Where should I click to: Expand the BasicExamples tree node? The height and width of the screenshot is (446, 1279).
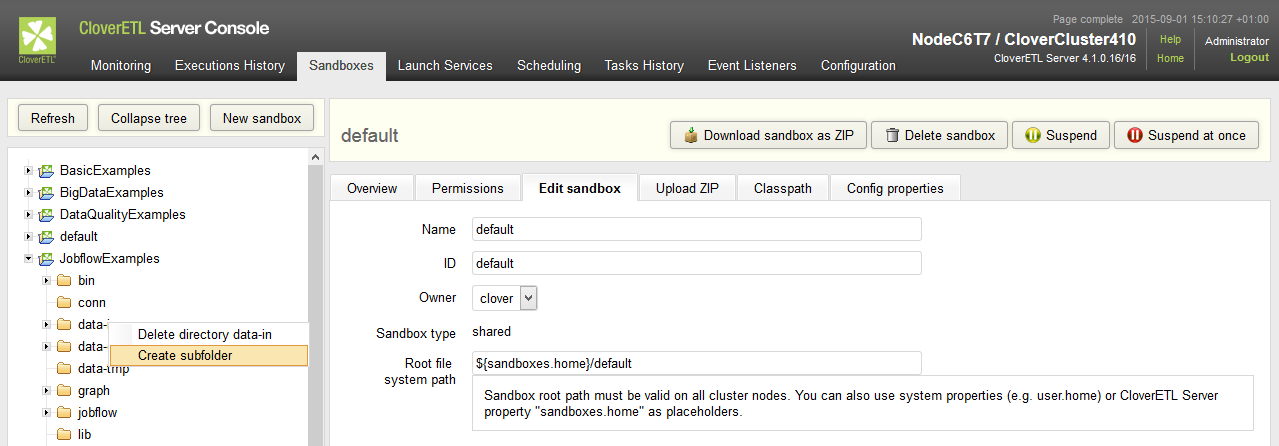tap(28, 171)
